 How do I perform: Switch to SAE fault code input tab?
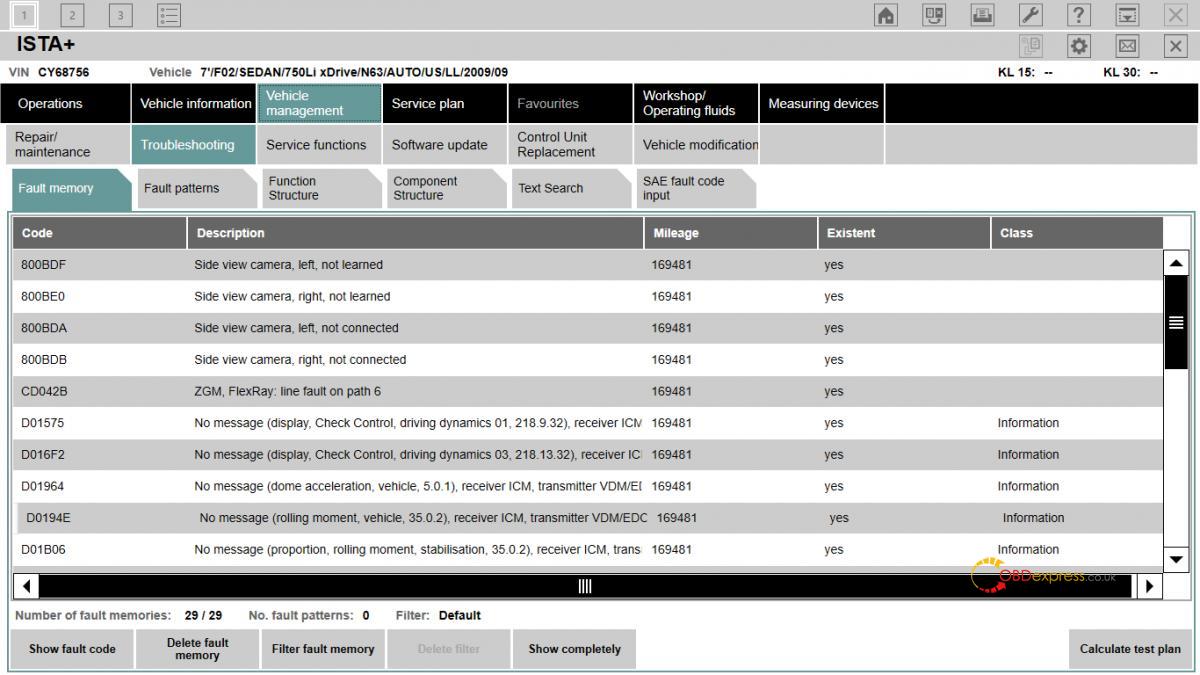[x=696, y=189]
